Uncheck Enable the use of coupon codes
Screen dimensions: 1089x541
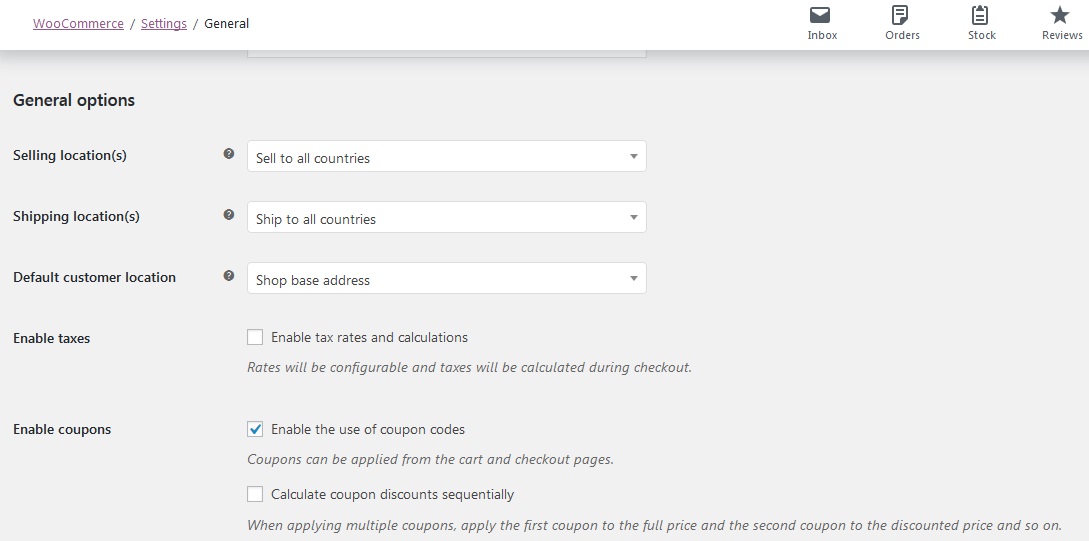coord(255,429)
